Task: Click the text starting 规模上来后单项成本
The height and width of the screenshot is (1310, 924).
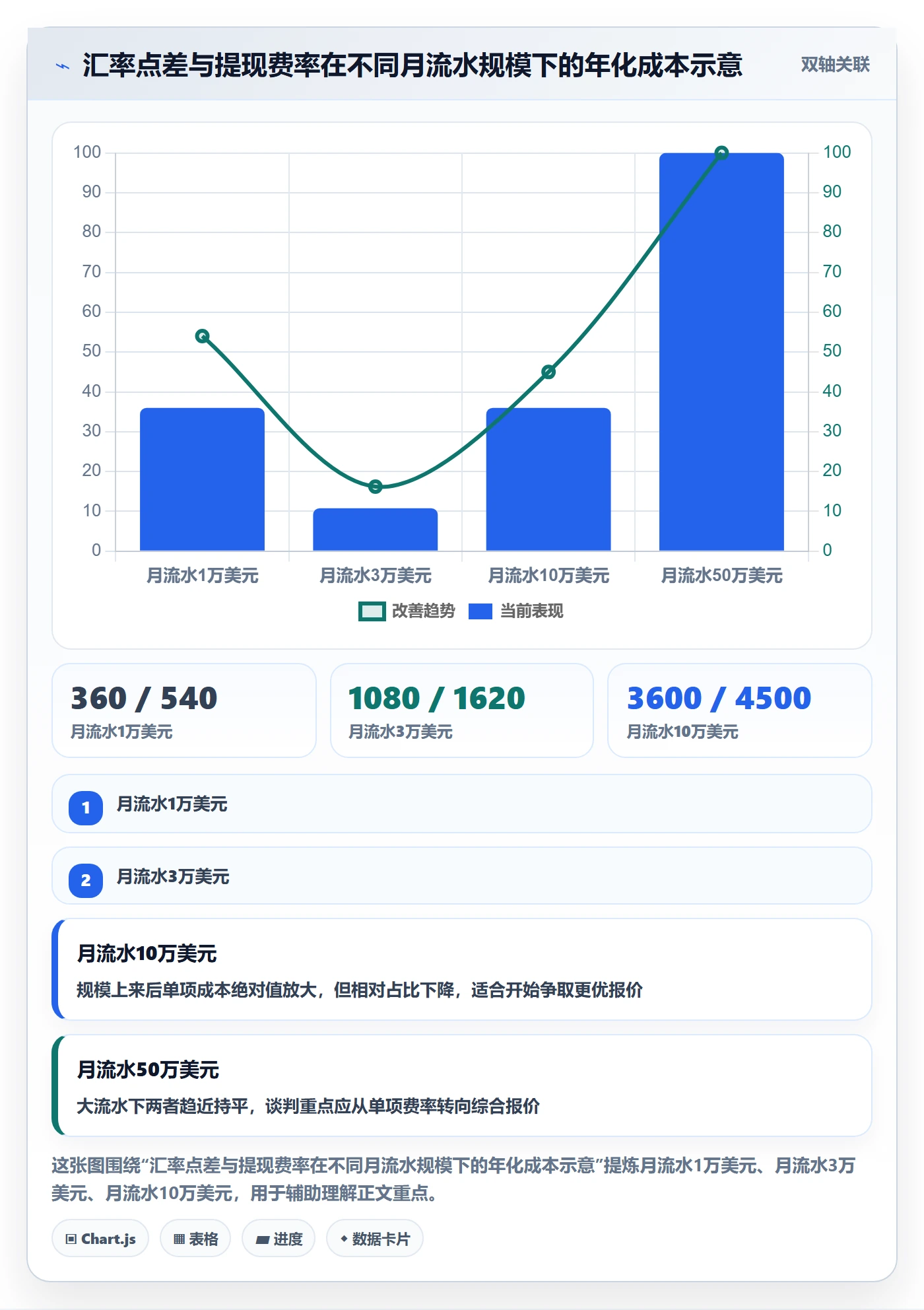Action: pos(360,990)
